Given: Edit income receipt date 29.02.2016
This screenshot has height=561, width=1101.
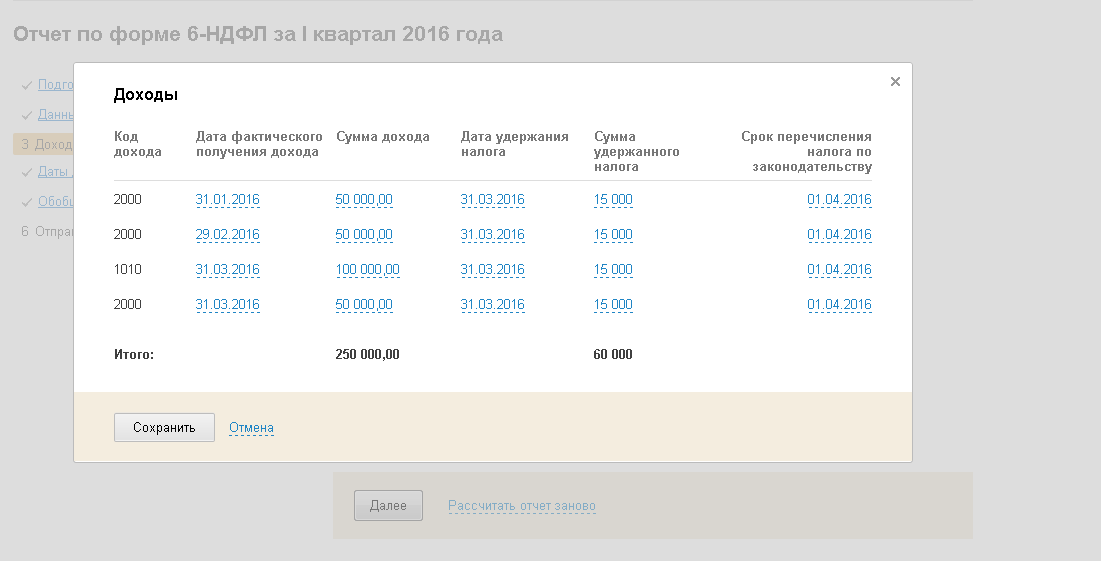Looking at the screenshot, I should (x=227, y=235).
